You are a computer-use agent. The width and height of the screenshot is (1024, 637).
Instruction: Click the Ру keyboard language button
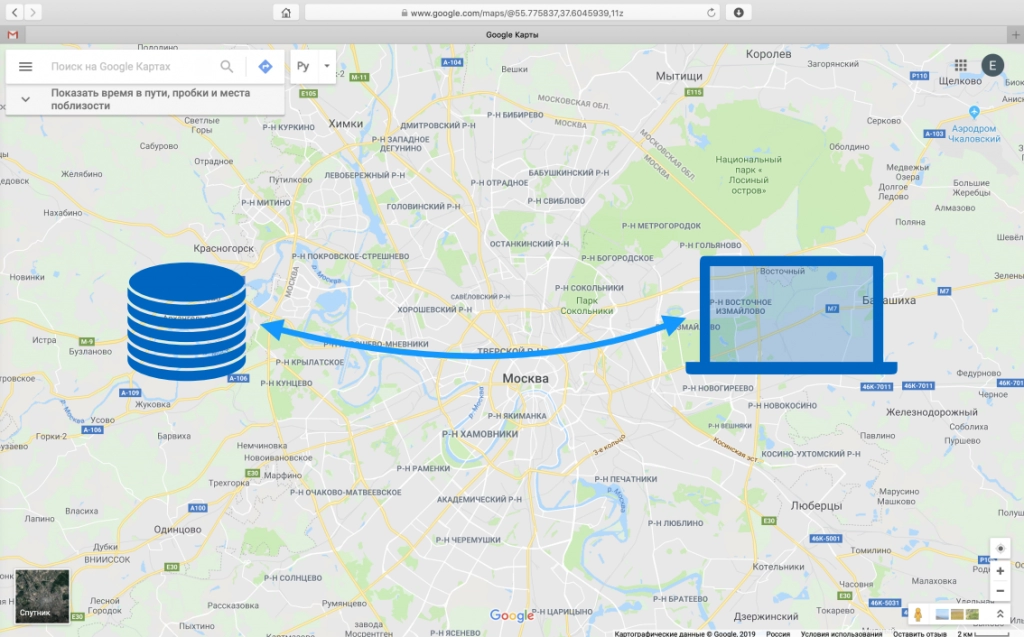pos(303,66)
